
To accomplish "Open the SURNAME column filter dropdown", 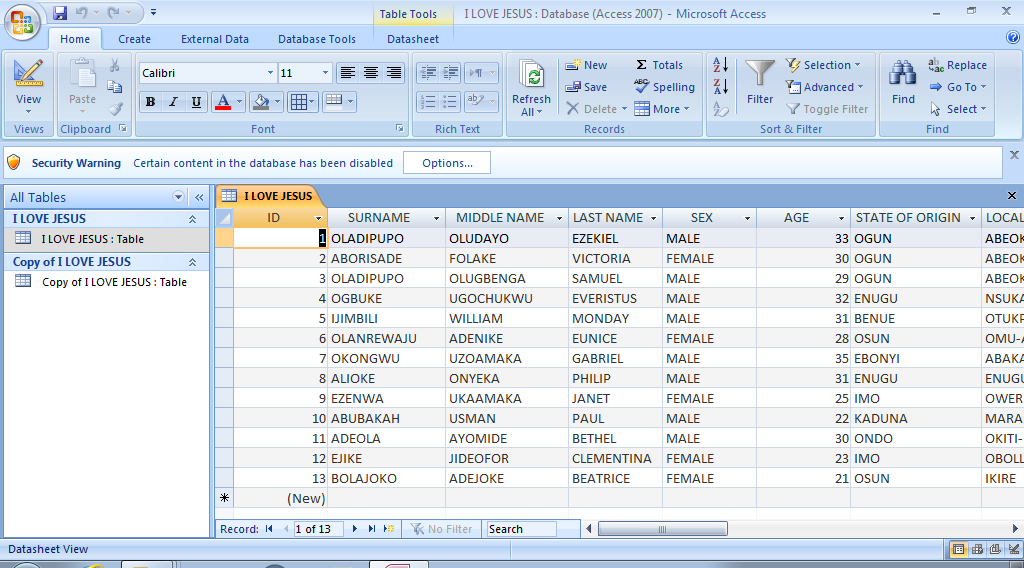I will pyautogui.click(x=436, y=218).
